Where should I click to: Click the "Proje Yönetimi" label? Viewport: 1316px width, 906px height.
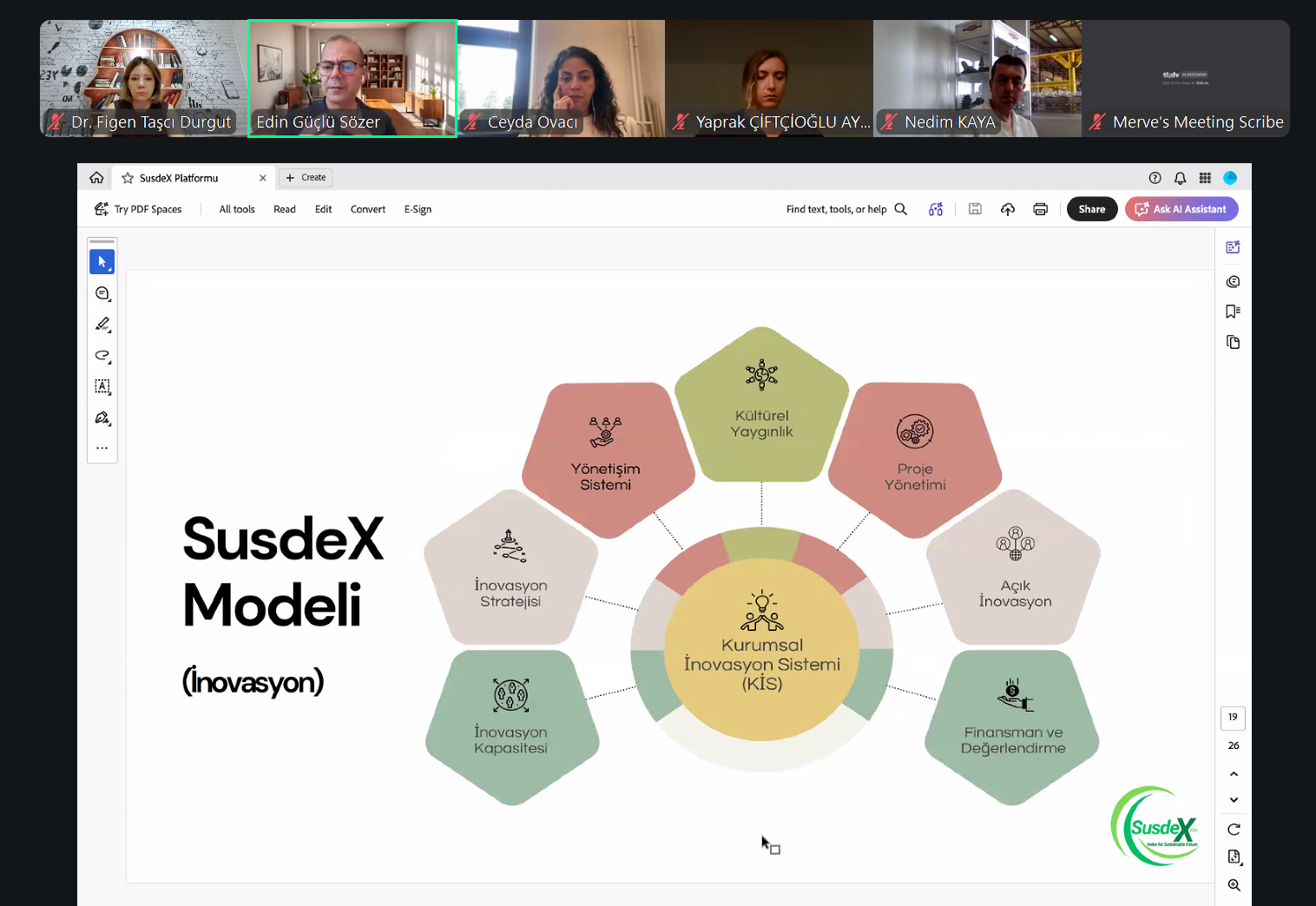click(915, 476)
